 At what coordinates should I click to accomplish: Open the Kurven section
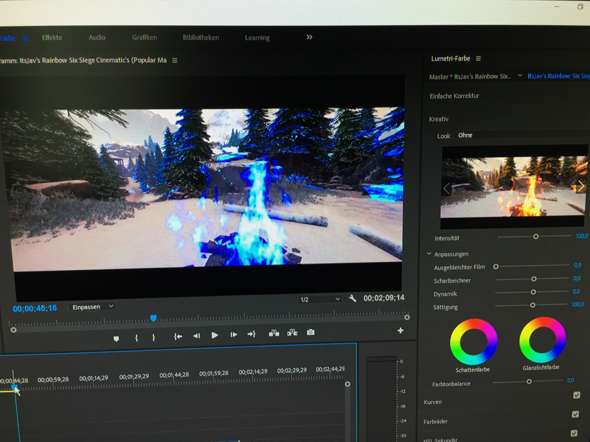(433, 402)
